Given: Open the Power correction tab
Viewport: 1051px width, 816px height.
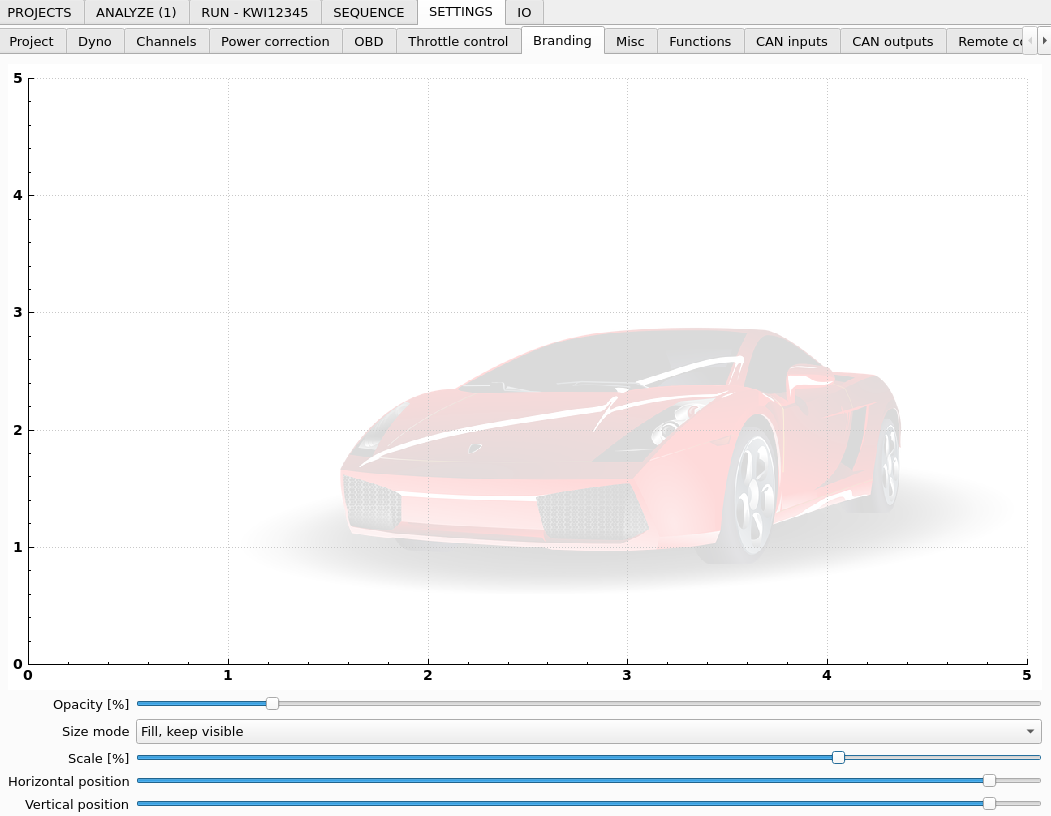Looking at the screenshot, I should pos(275,41).
